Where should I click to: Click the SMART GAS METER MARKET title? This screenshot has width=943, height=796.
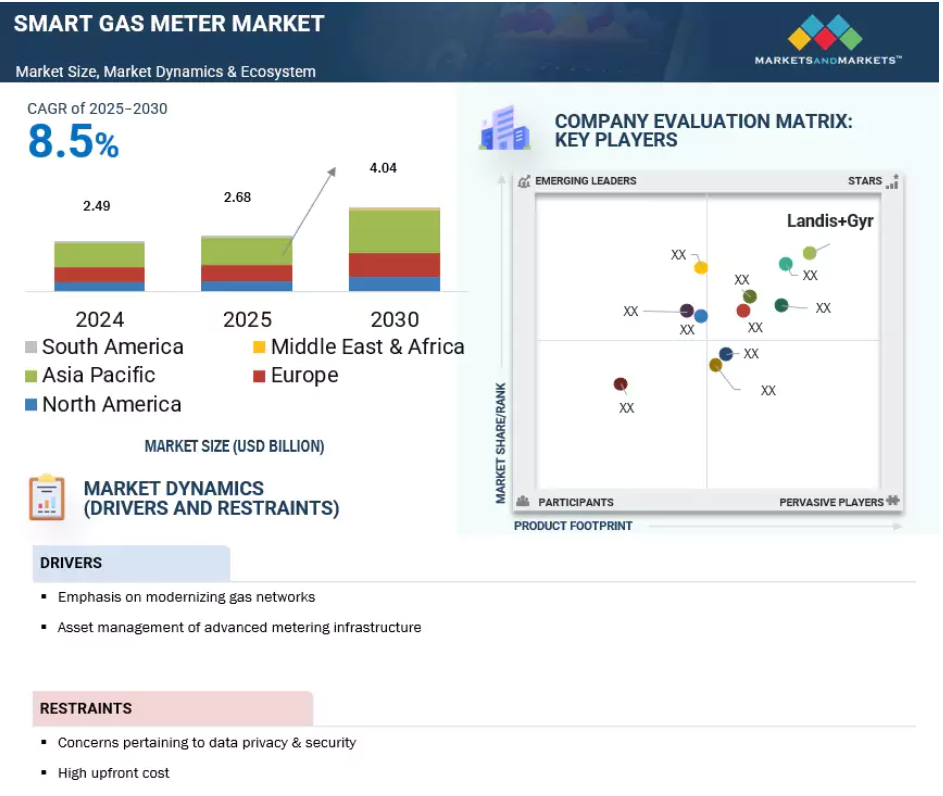[x=169, y=24]
